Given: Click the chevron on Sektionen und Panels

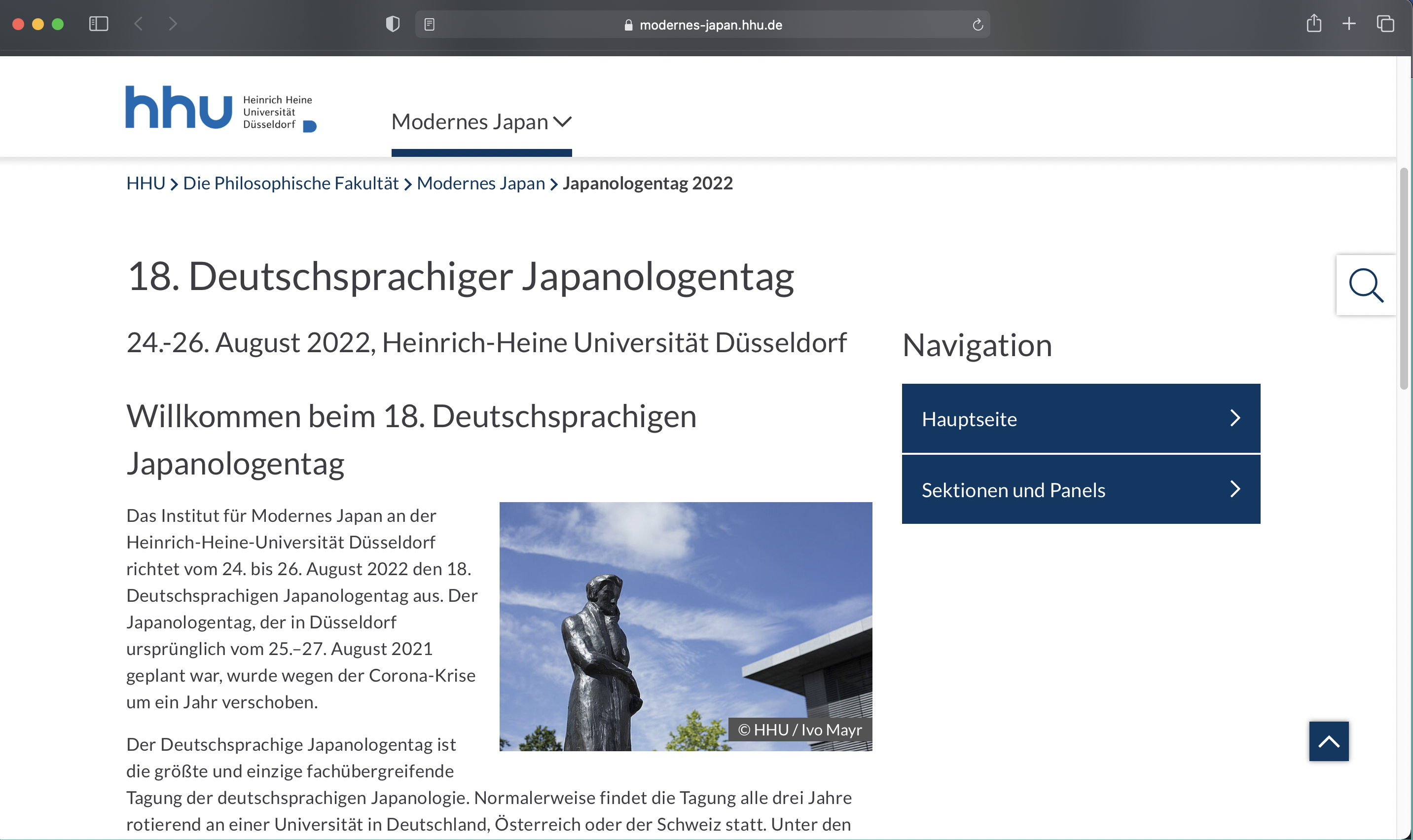Looking at the screenshot, I should pos(1235,489).
